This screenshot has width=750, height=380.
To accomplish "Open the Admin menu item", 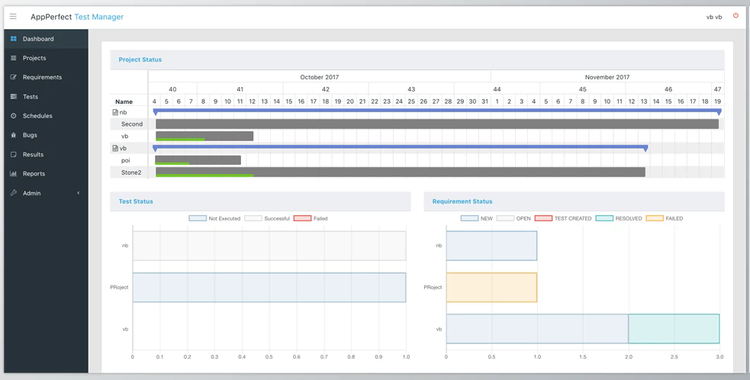I will click(x=46, y=193).
